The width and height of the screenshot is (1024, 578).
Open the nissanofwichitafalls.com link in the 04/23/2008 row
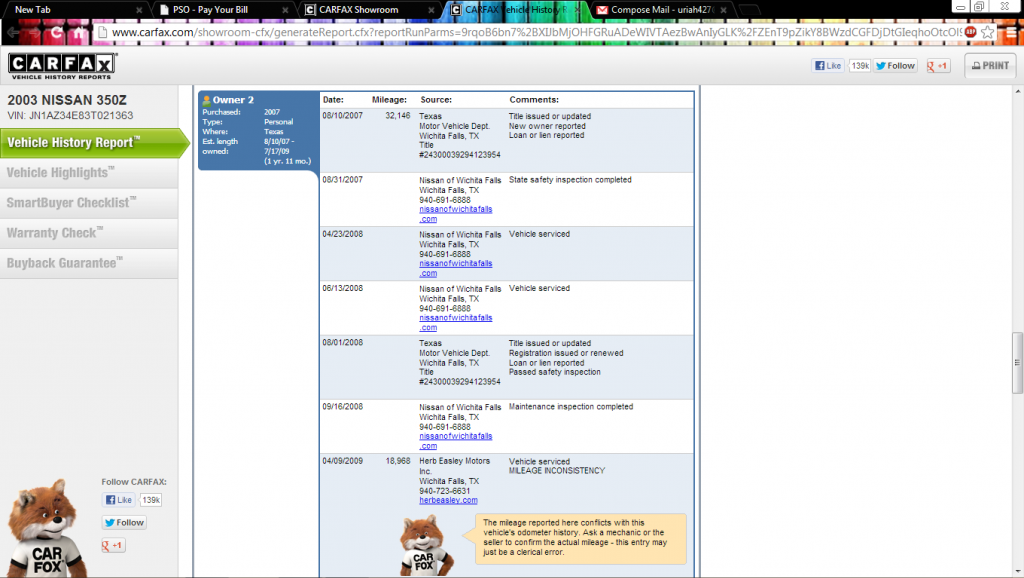coord(455,268)
